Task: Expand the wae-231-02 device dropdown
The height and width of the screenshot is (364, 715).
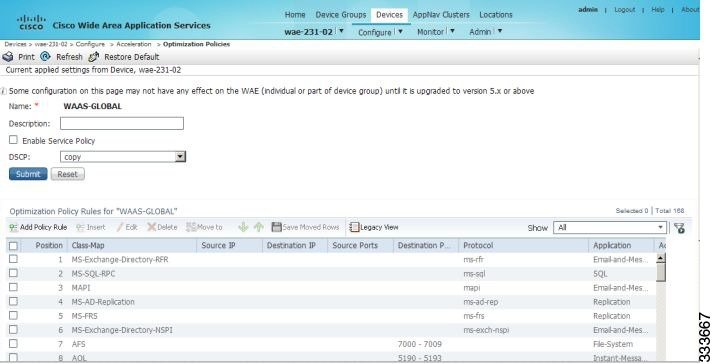Action: (341, 31)
